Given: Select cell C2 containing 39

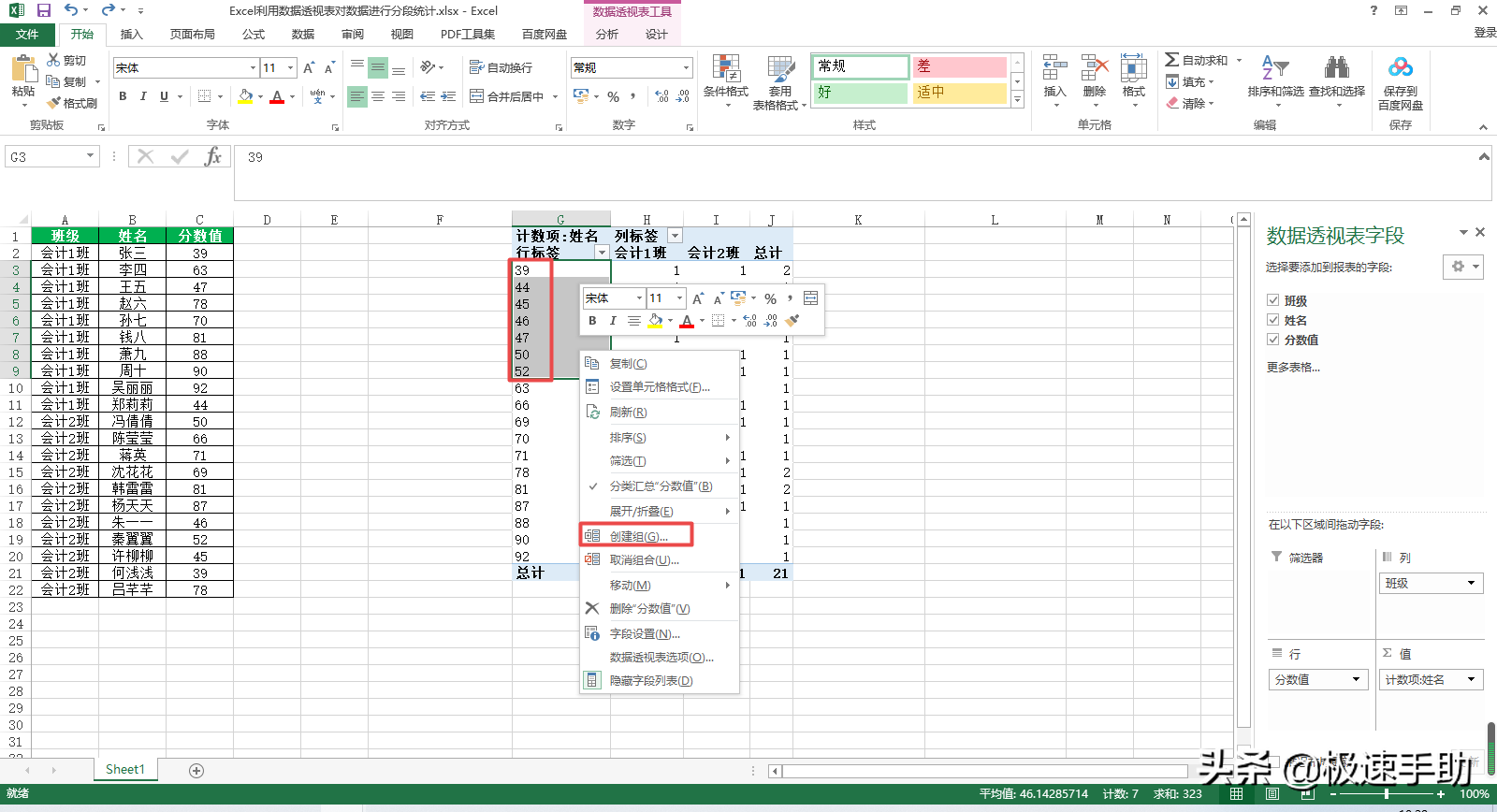Looking at the screenshot, I should pos(200,253).
